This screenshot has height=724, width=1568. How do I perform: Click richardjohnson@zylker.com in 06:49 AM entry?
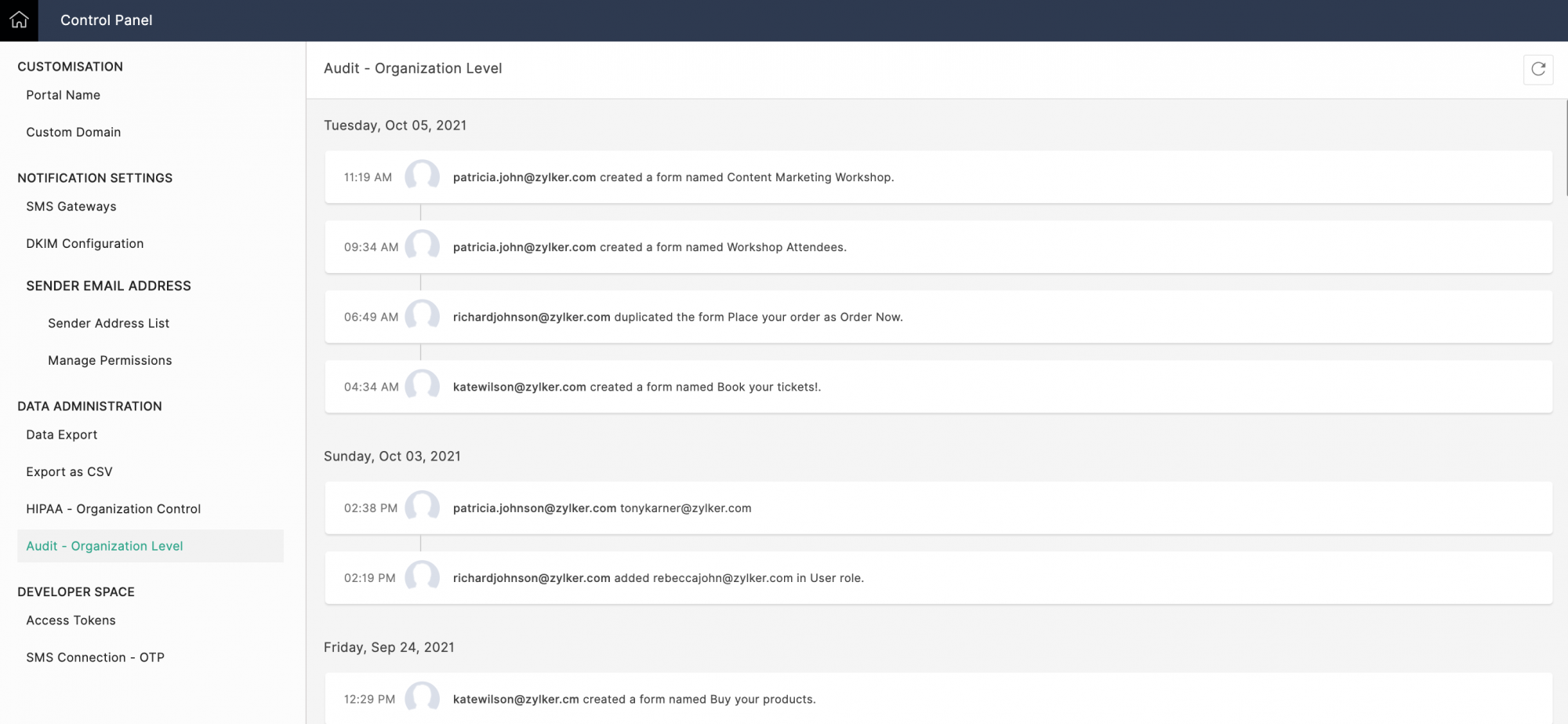532,317
